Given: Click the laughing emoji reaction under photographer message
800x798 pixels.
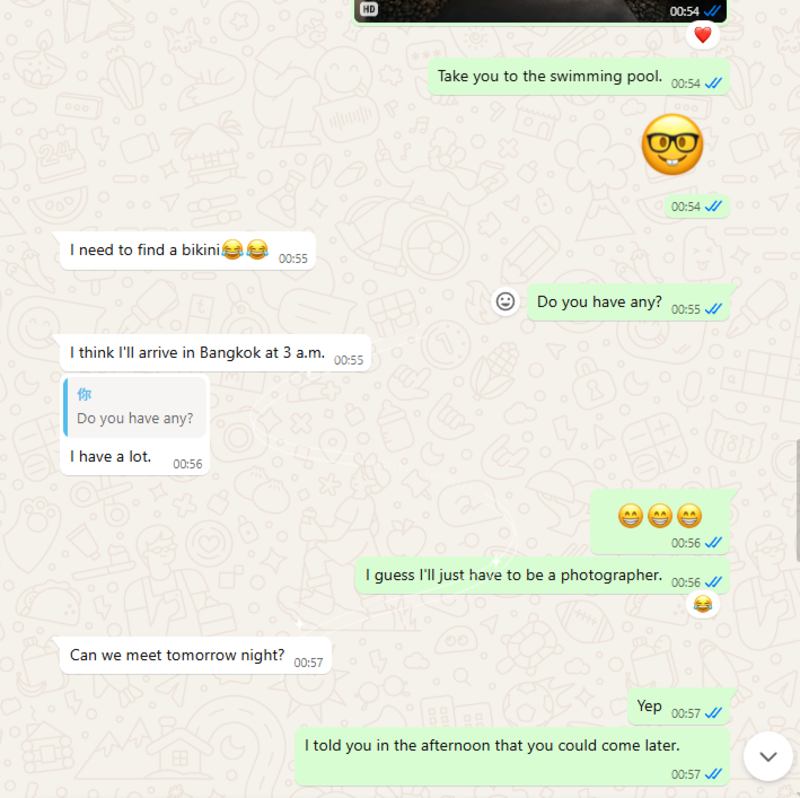Looking at the screenshot, I should (x=703, y=604).
